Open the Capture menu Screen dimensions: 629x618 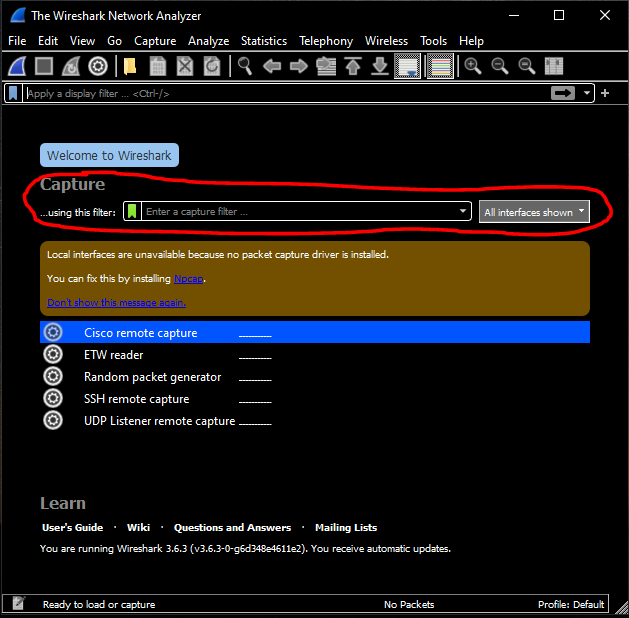[x=155, y=41]
